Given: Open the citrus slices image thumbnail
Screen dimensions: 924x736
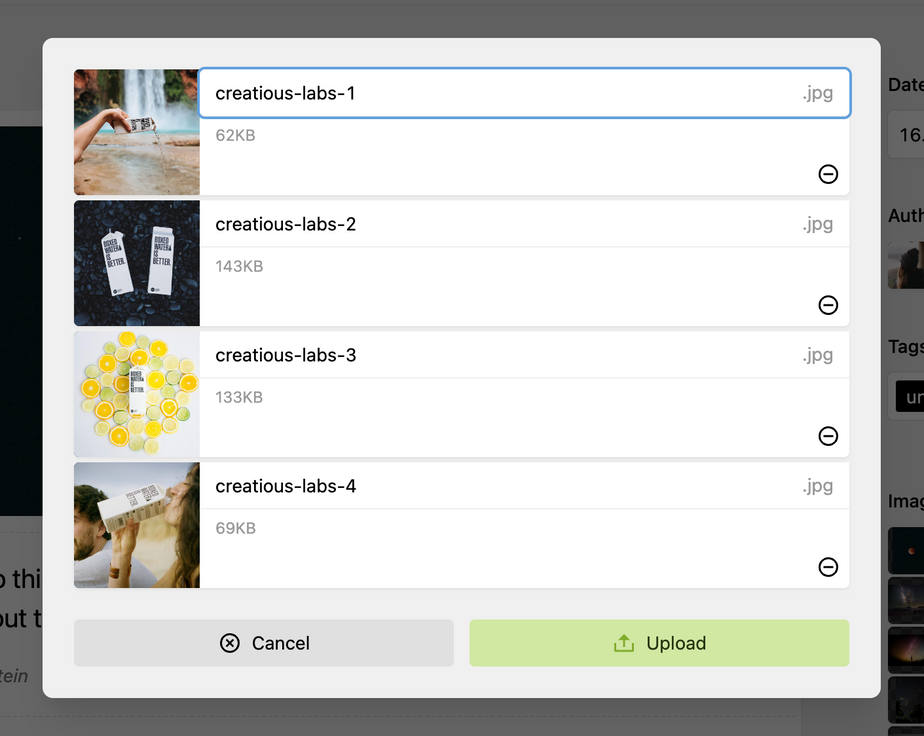Looking at the screenshot, I should [x=137, y=394].
